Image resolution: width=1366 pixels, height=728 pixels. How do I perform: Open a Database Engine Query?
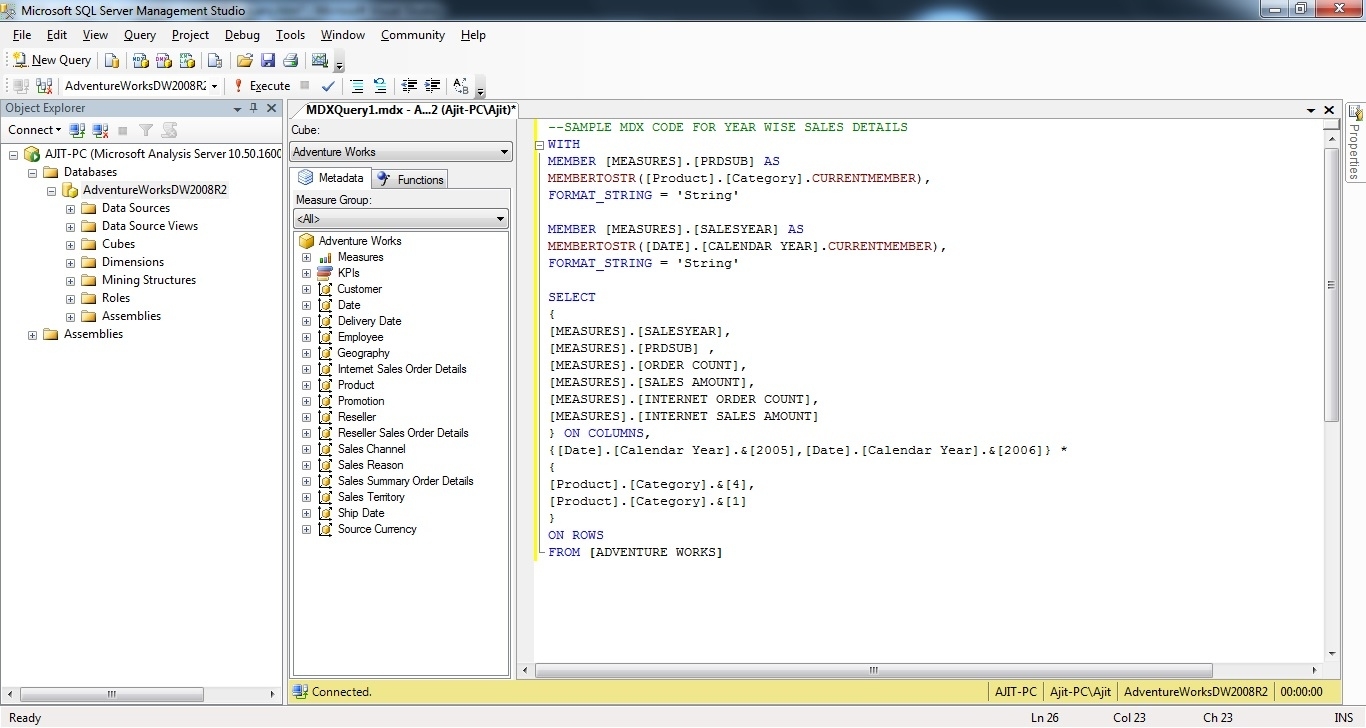tap(112, 60)
